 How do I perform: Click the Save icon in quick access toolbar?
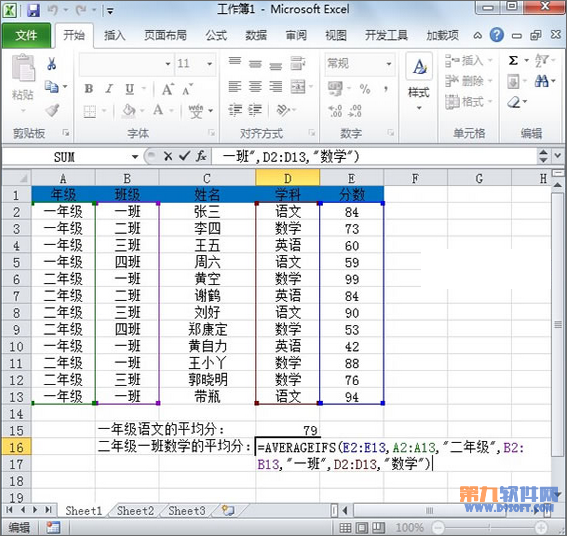[33, 10]
